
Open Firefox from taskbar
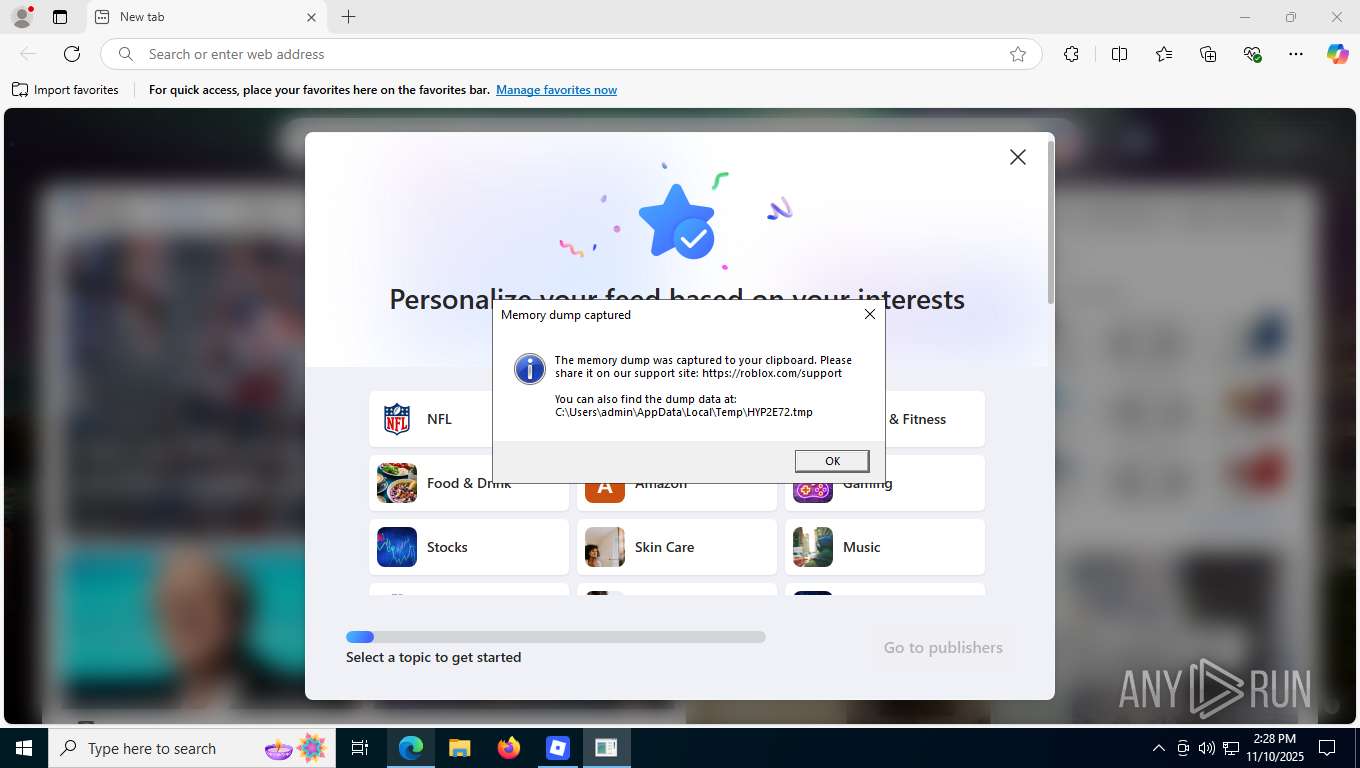tap(508, 748)
